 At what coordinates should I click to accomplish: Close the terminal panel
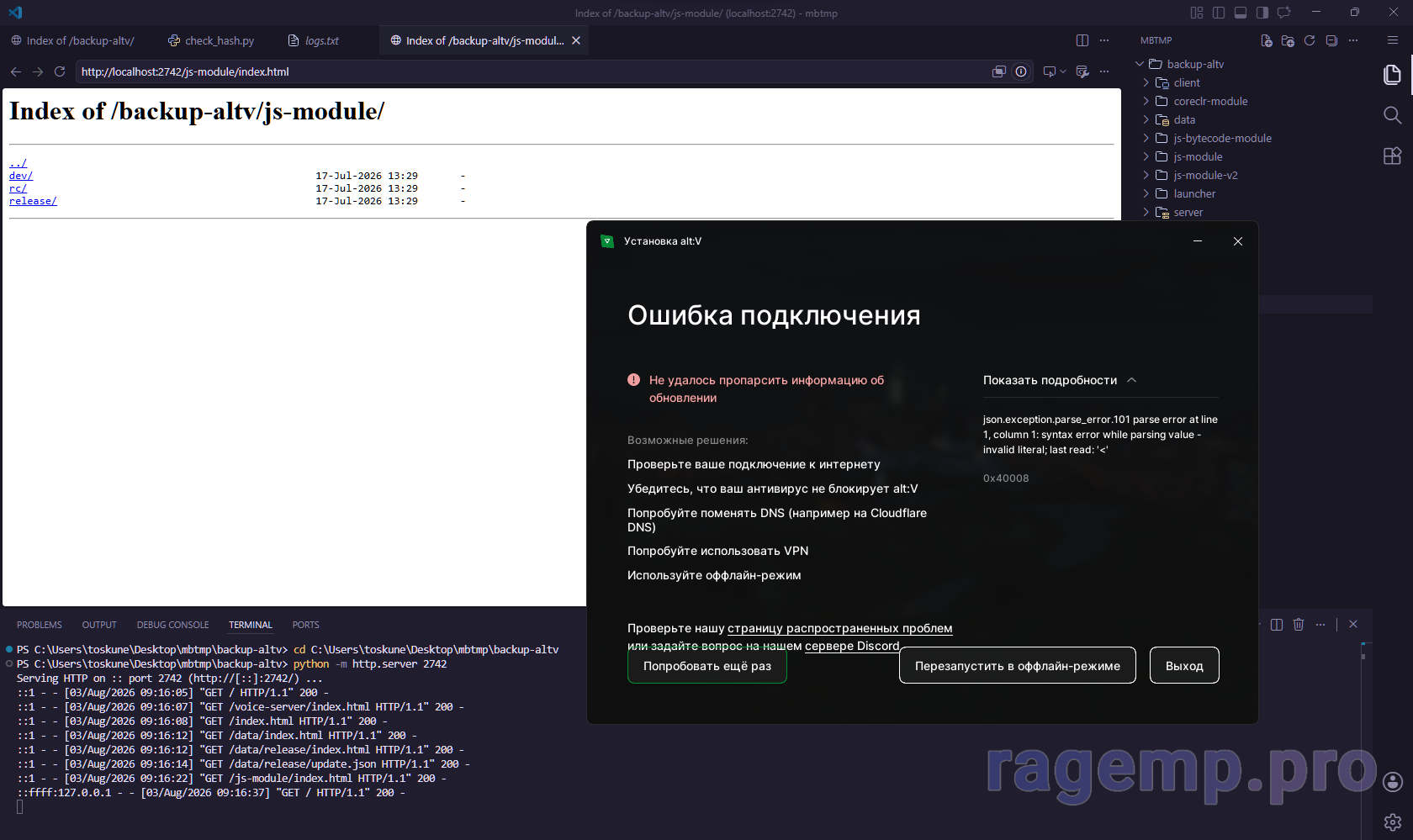pyautogui.click(x=1353, y=625)
